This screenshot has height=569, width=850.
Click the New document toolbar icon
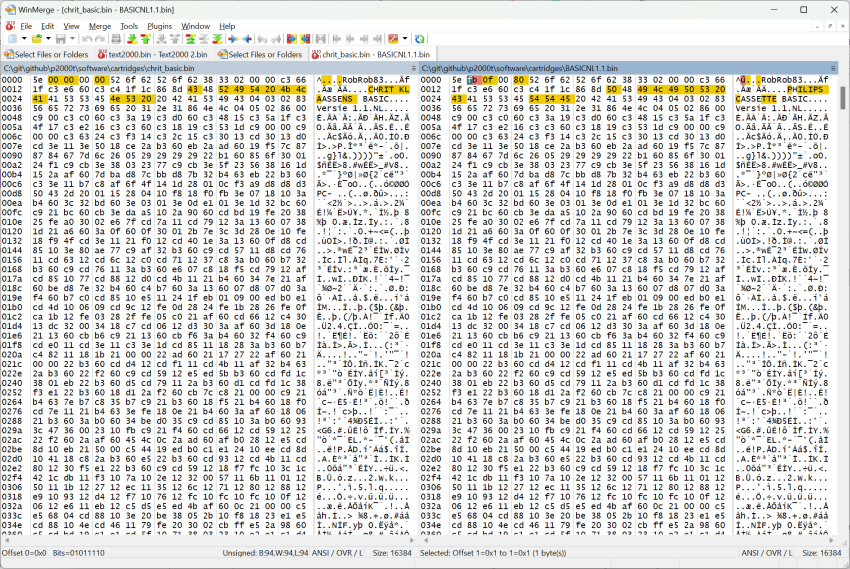(x=12, y=38)
